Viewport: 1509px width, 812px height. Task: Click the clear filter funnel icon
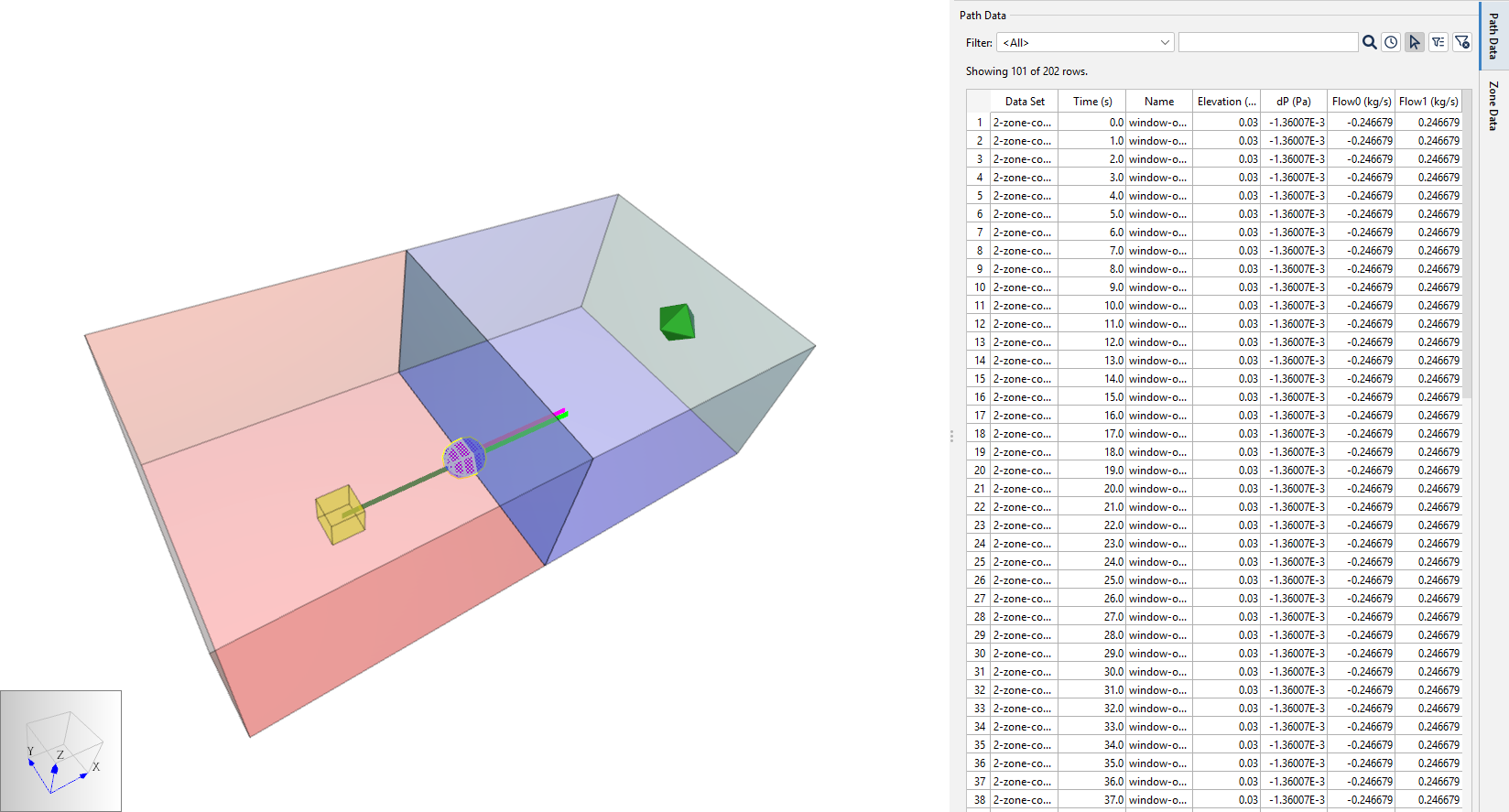coord(1462,42)
